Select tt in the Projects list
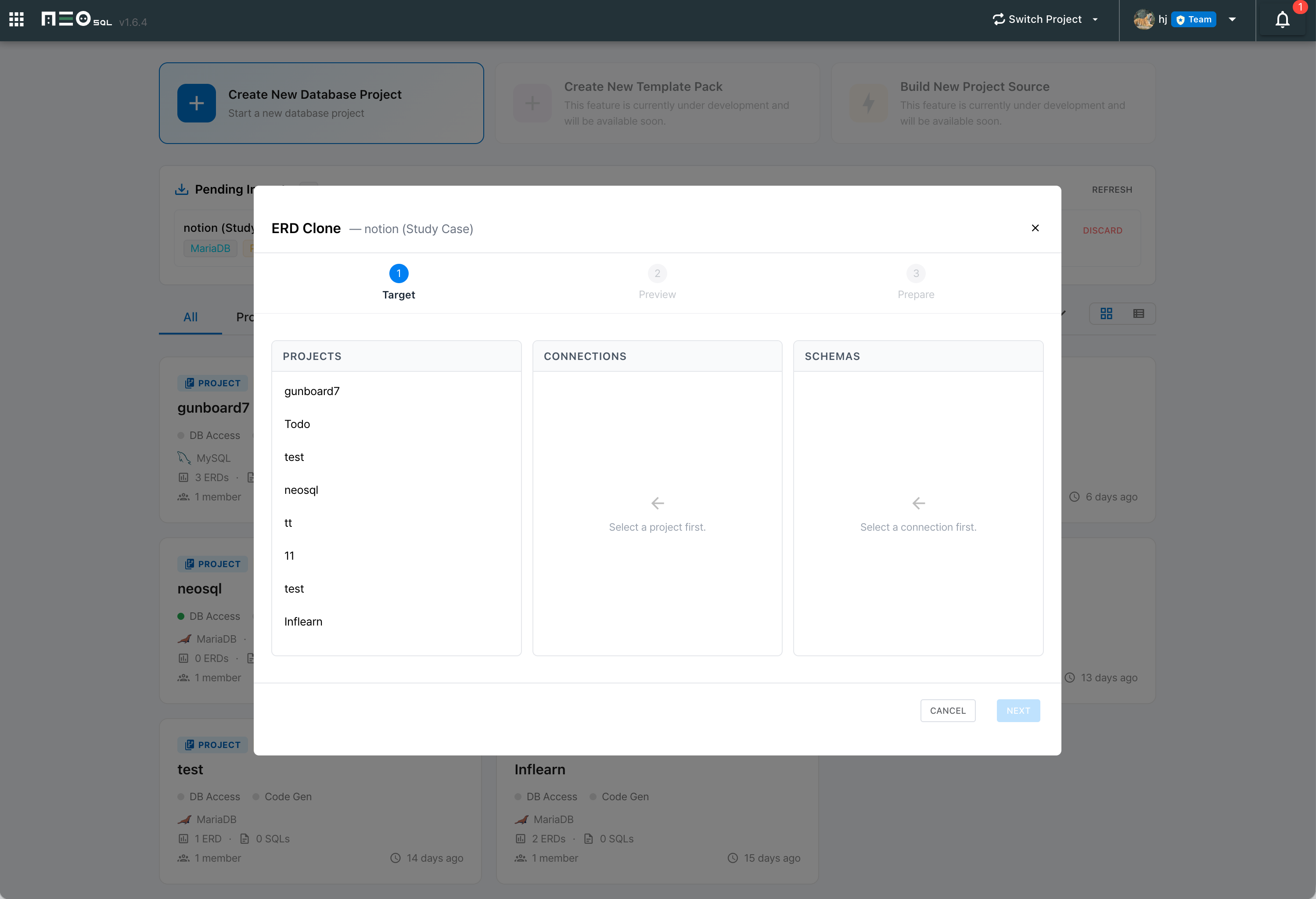The height and width of the screenshot is (899, 1316). tap(396, 522)
